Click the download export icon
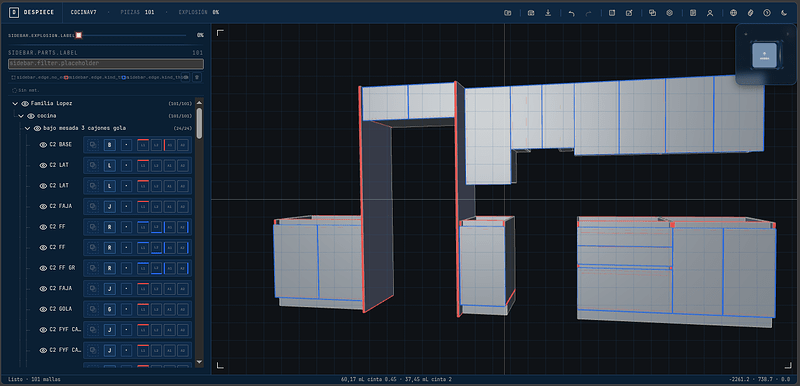Viewport: 800px width, 386px height. 548,13
